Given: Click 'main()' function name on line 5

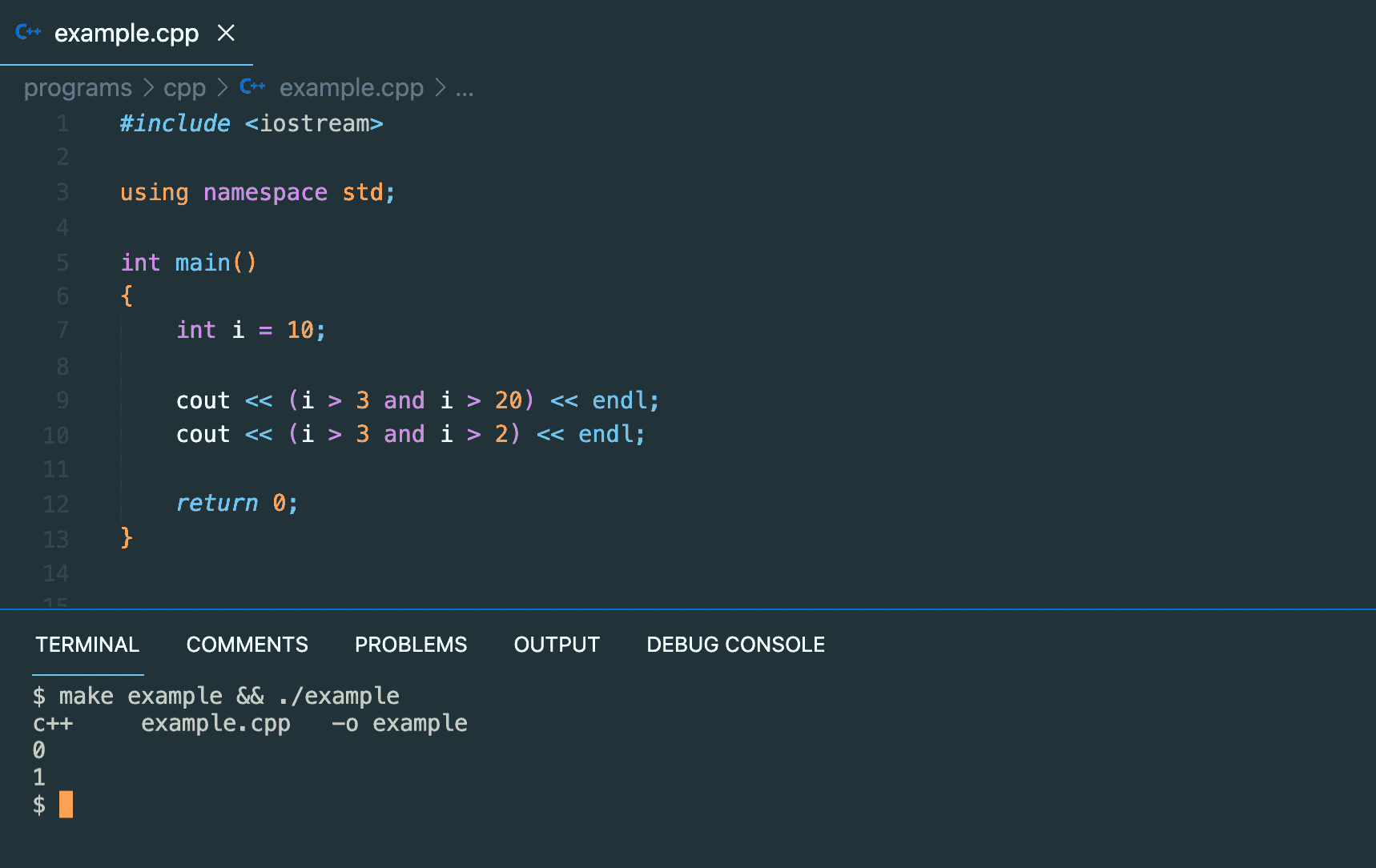Looking at the screenshot, I should (215, 263).
